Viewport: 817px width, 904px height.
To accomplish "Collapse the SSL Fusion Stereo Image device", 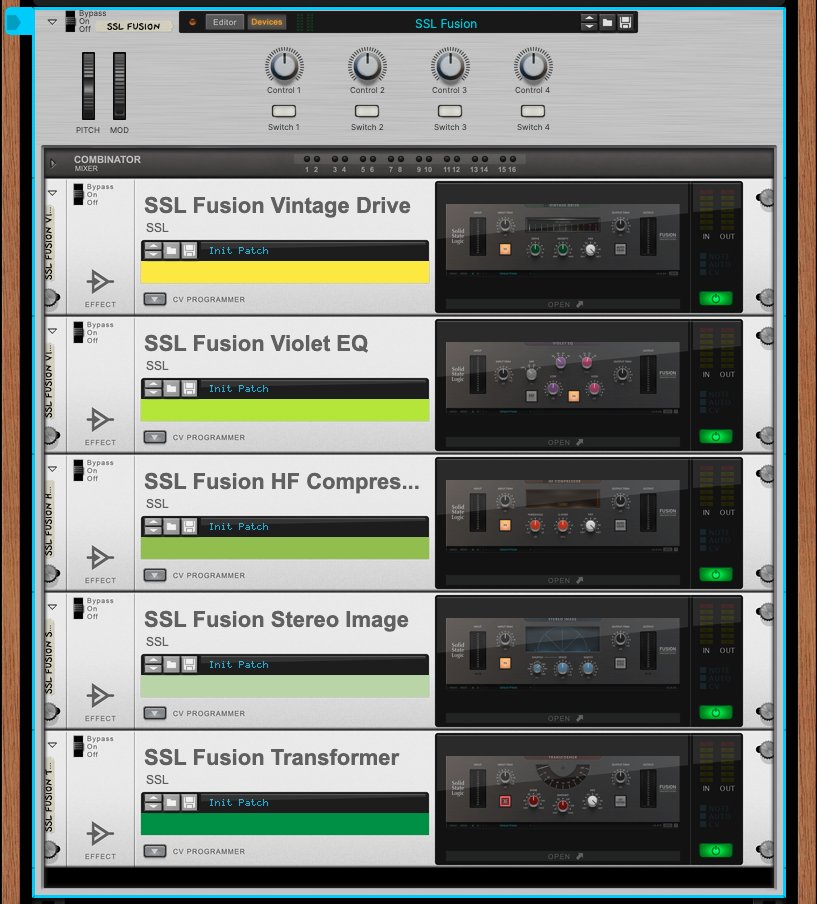I will coord(52,607).
